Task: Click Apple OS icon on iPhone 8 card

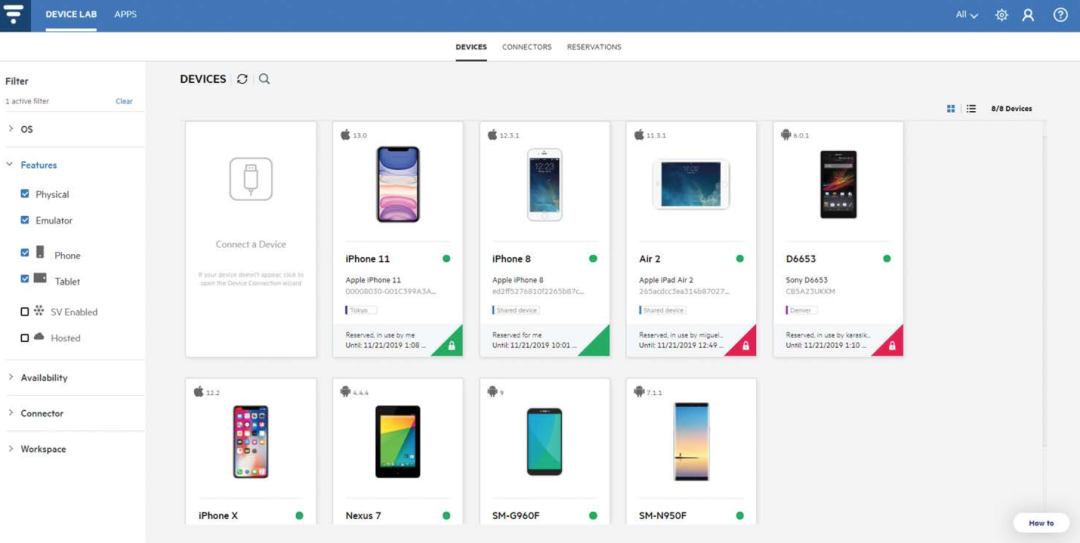Action: tap(492, 134)
